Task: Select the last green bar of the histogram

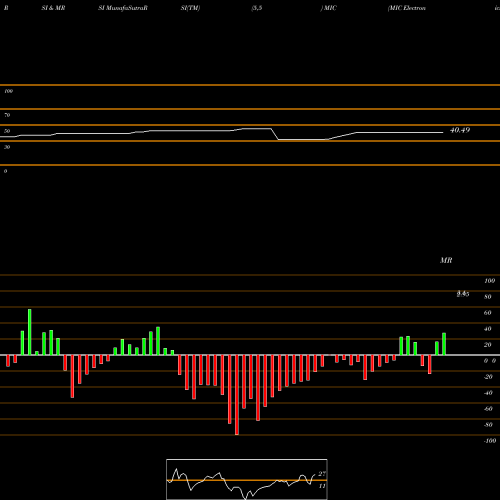Action: (x=444, y=344)
